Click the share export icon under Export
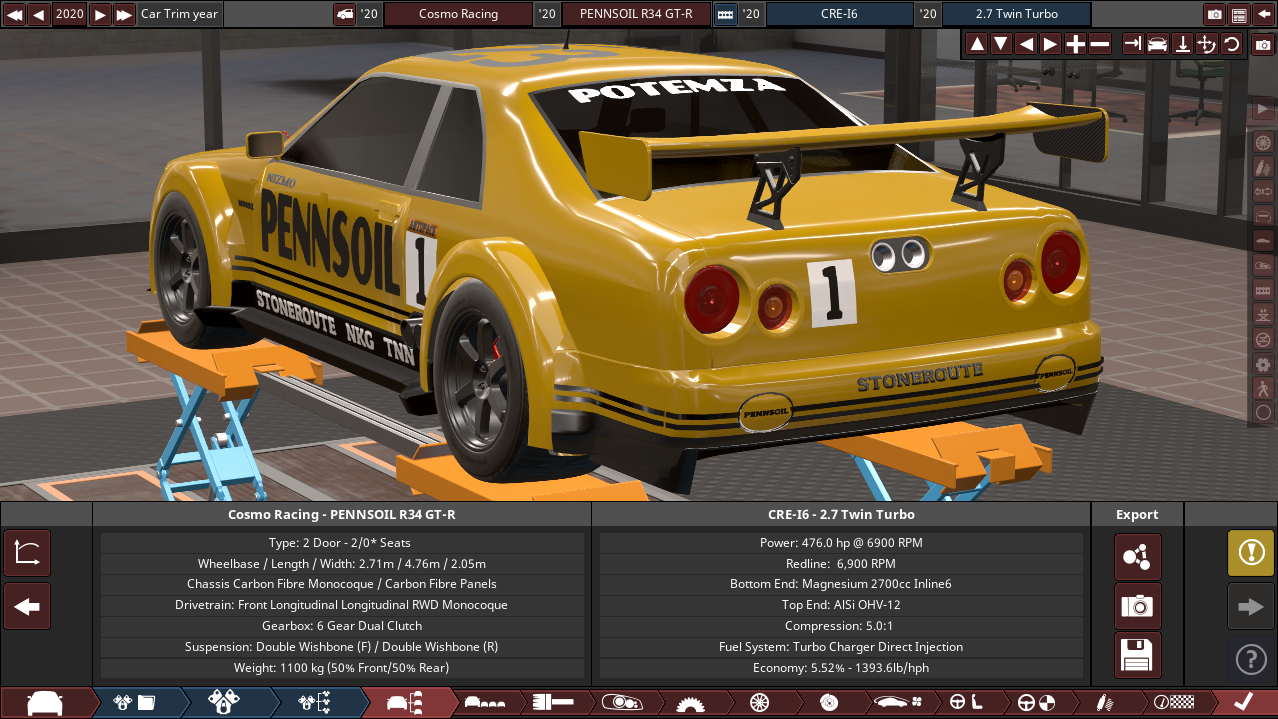Image resolution: width=1278 pixels, height=719 pixels. pyautogui.click(x=1138, y=557)
